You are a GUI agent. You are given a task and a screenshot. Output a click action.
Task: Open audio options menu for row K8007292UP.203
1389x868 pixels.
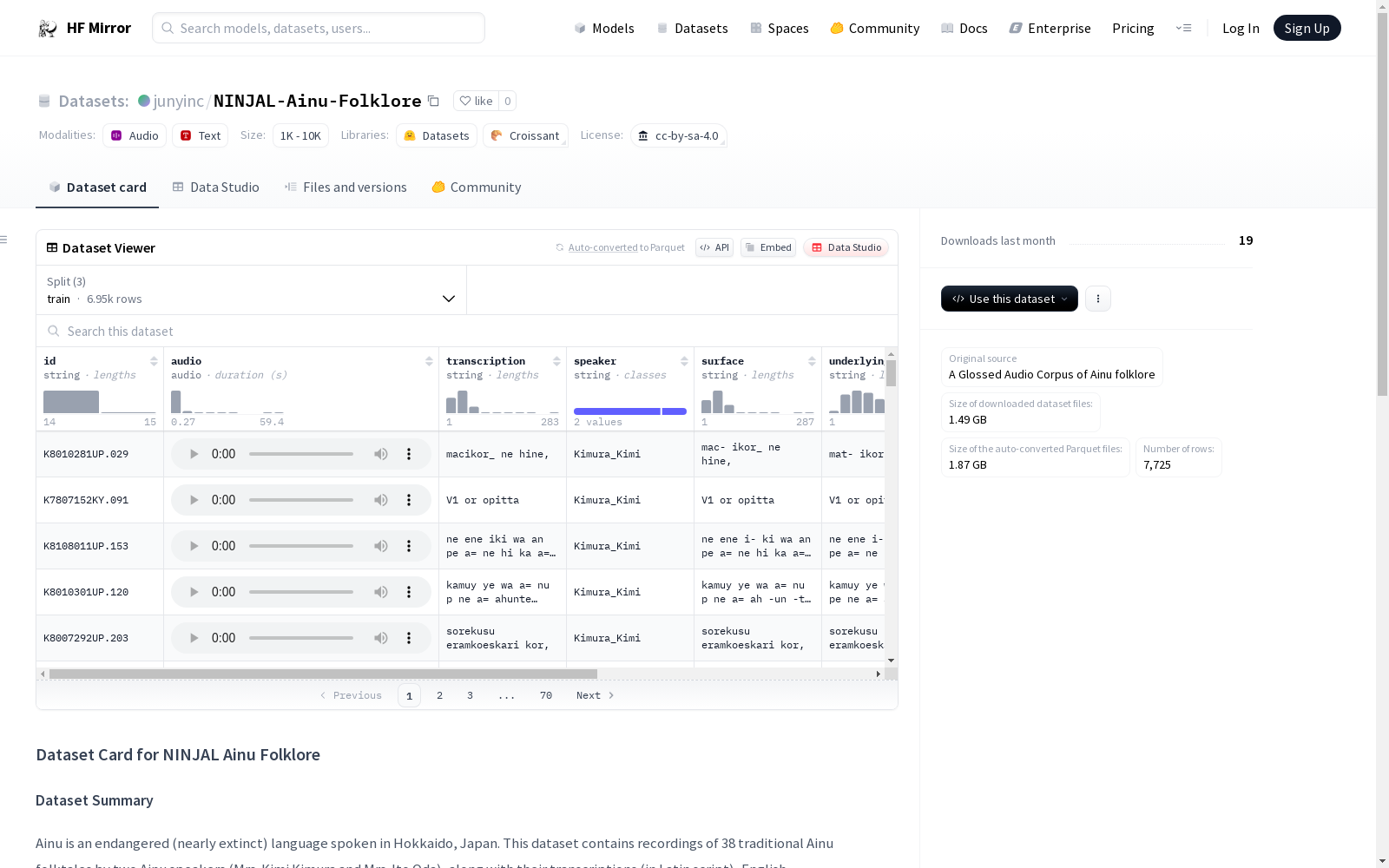point(409,638)
